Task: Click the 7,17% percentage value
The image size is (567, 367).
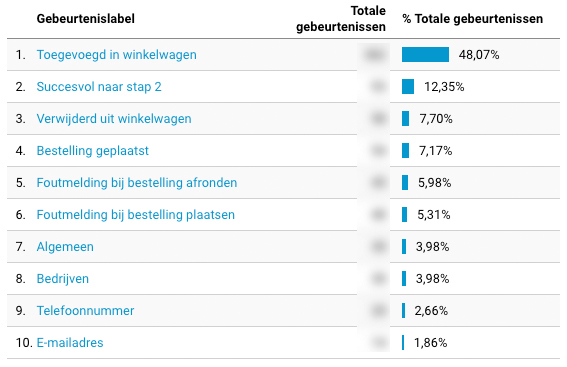Action: click(x=435, y=151)
